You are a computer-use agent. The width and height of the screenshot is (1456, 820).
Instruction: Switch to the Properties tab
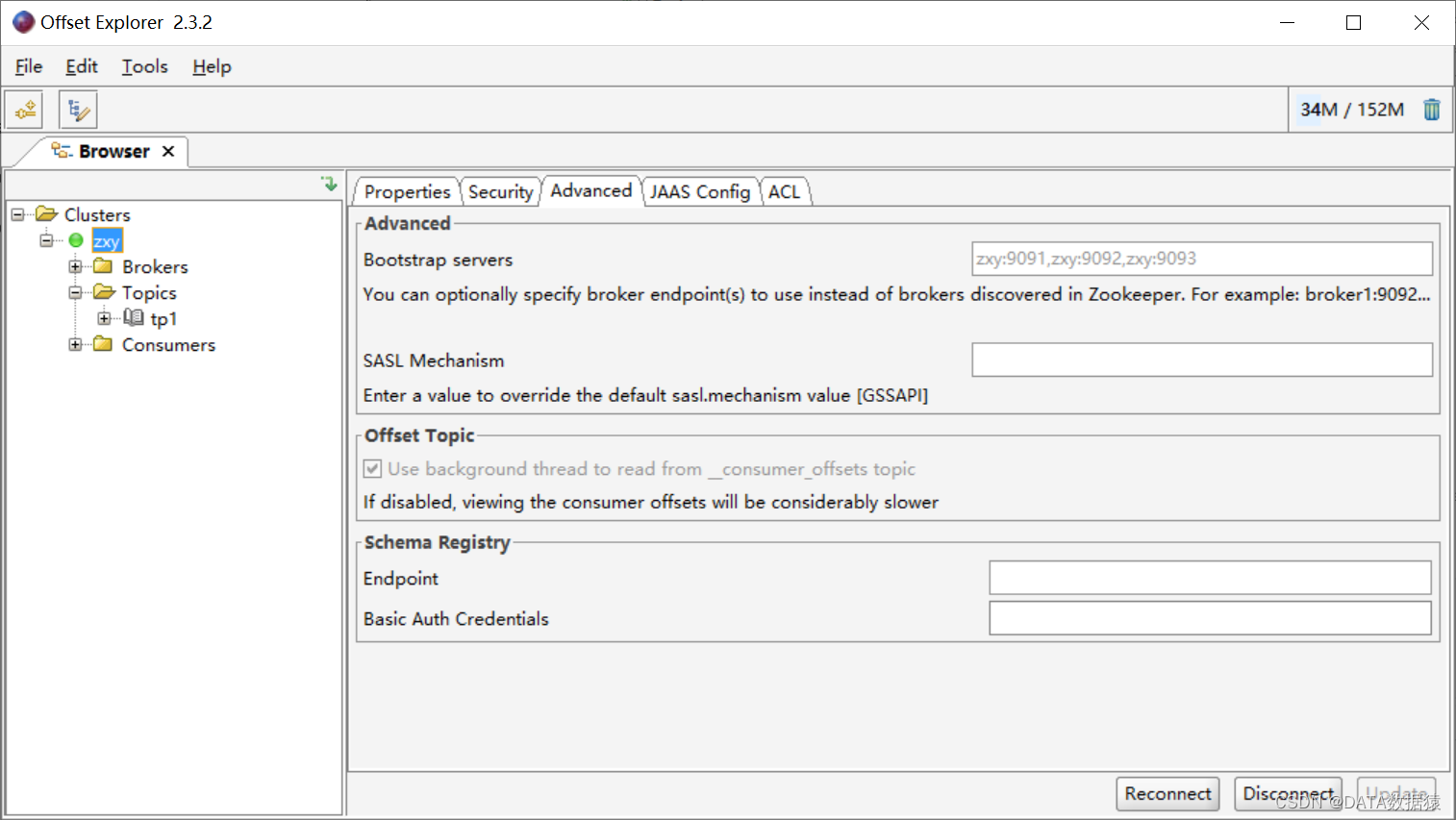coord(407,191)
